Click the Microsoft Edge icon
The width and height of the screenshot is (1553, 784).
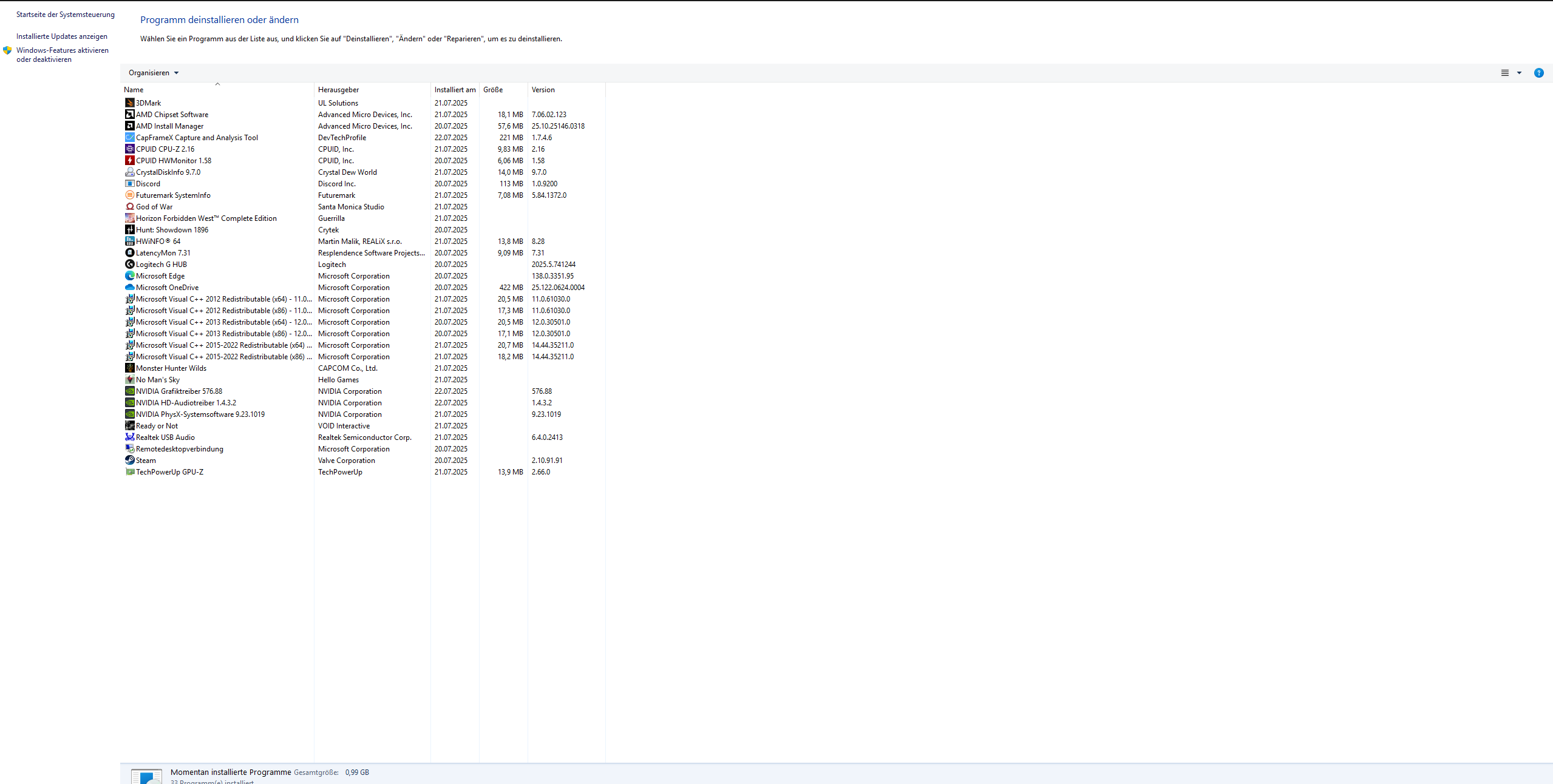click(129, 275)
